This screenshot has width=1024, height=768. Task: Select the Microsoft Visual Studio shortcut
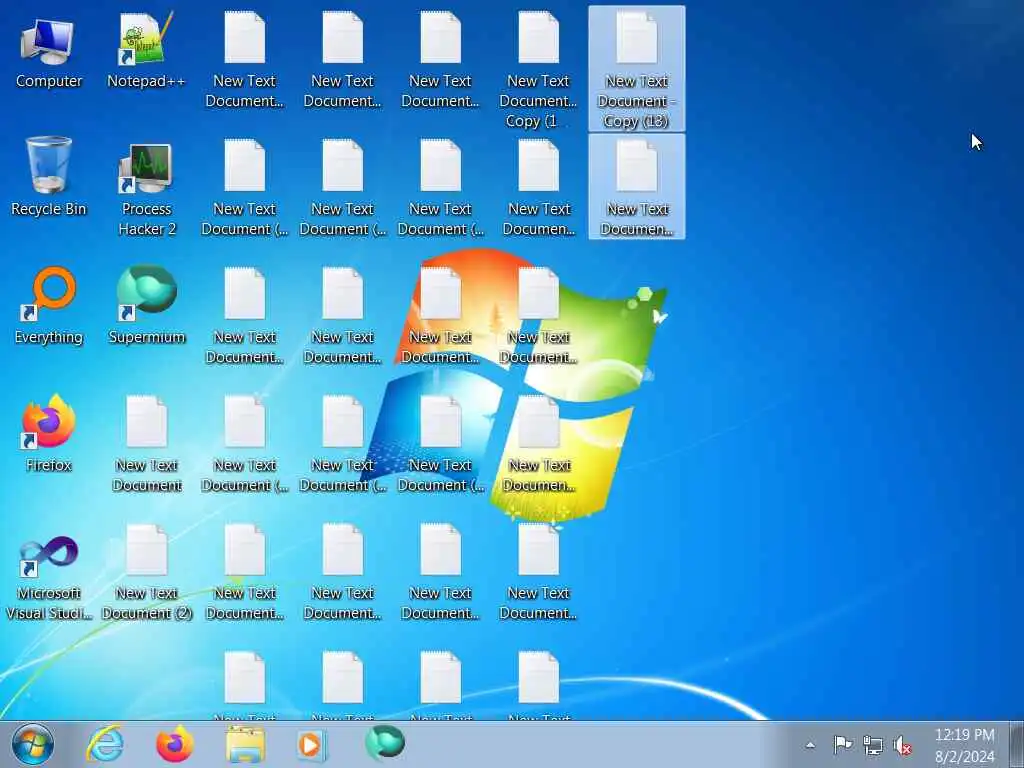[49, 575]
